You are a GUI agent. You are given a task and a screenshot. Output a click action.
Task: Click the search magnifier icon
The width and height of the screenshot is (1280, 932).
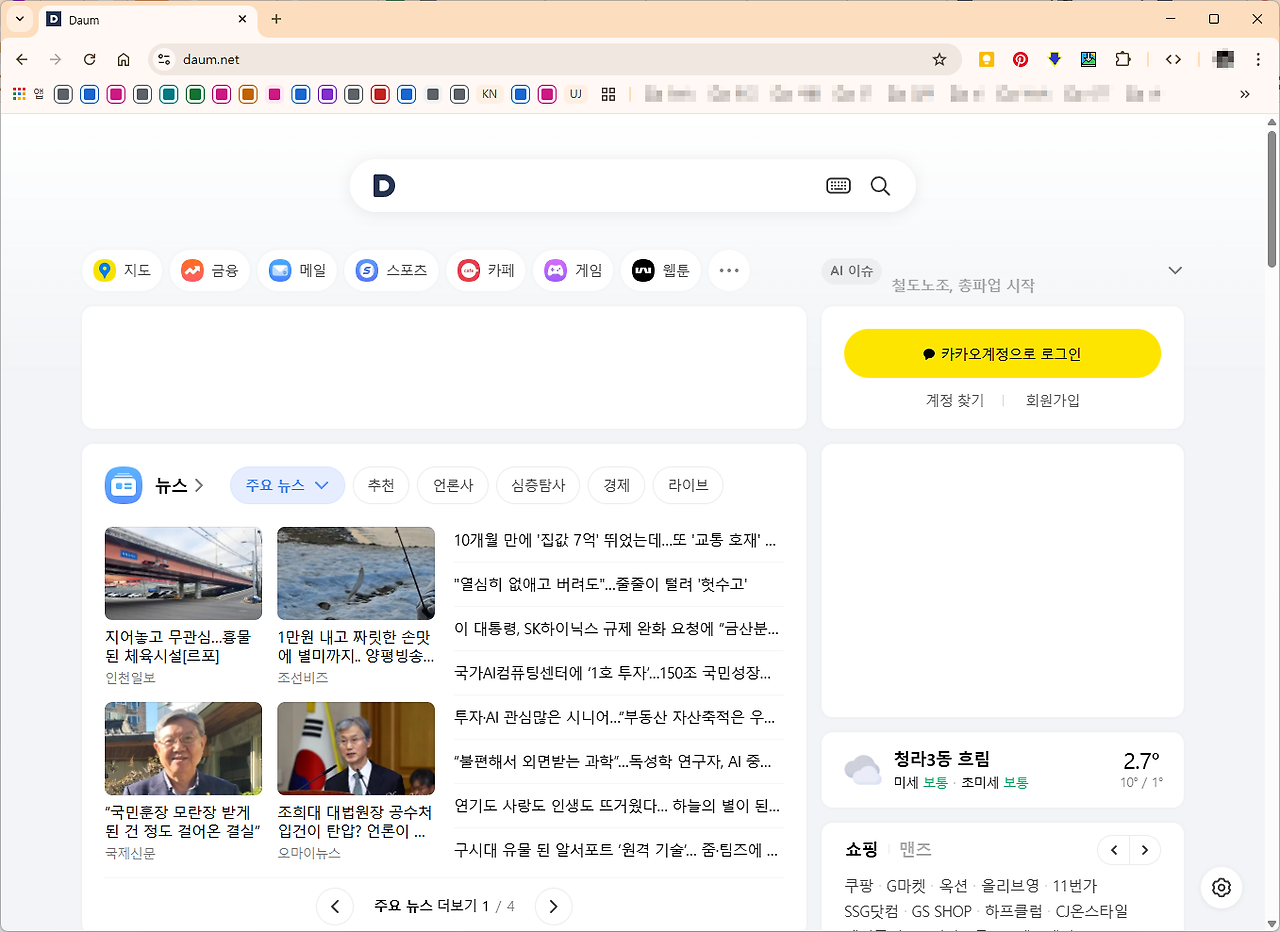pyautogui.click(x=880, y=186)
